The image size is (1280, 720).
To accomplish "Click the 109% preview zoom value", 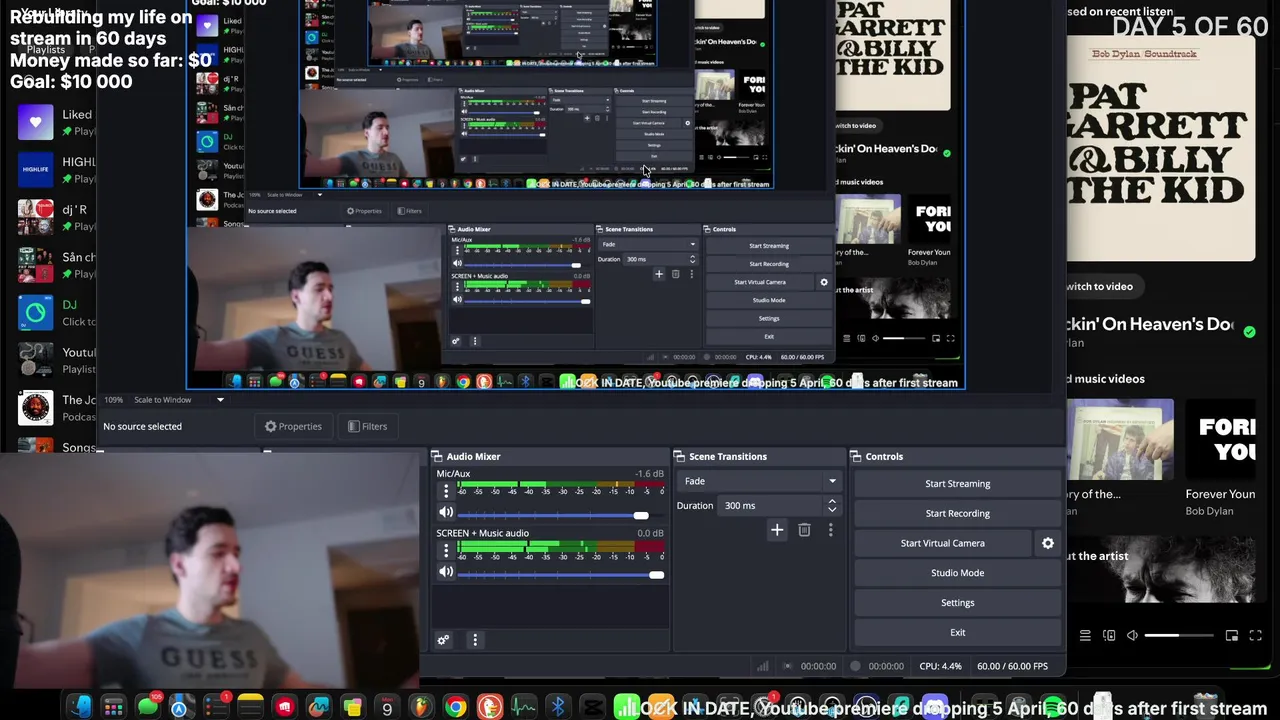I will click(x=114, y=400).
